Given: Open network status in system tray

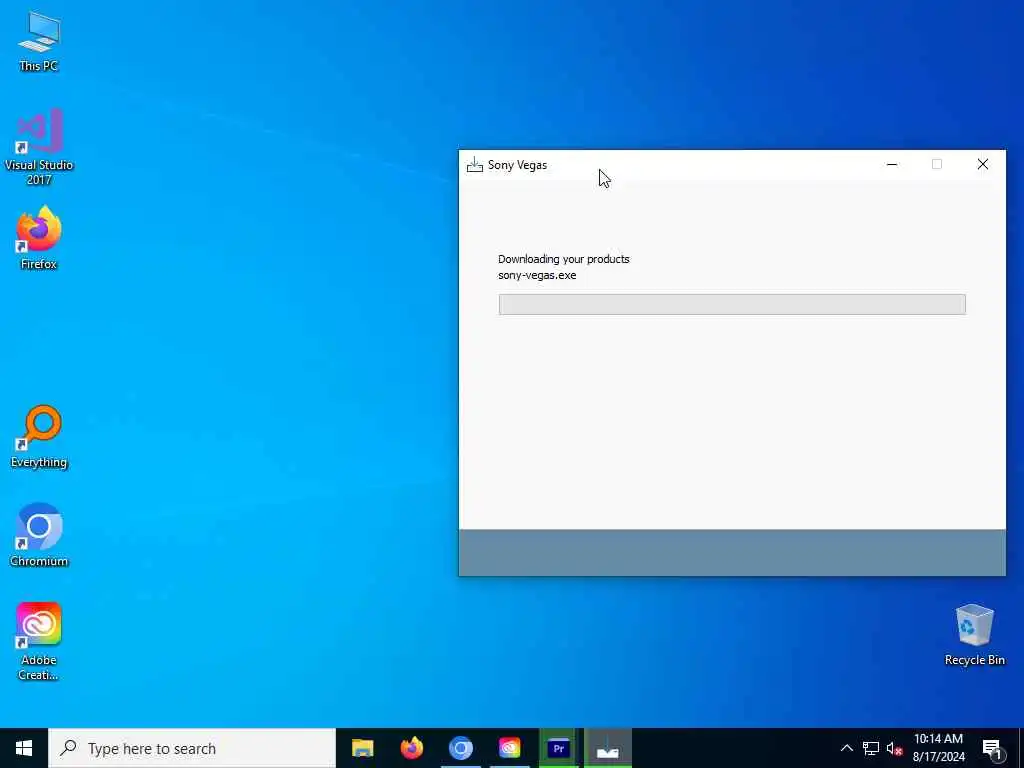Looking at the screenshot, I should pos(871,748).
